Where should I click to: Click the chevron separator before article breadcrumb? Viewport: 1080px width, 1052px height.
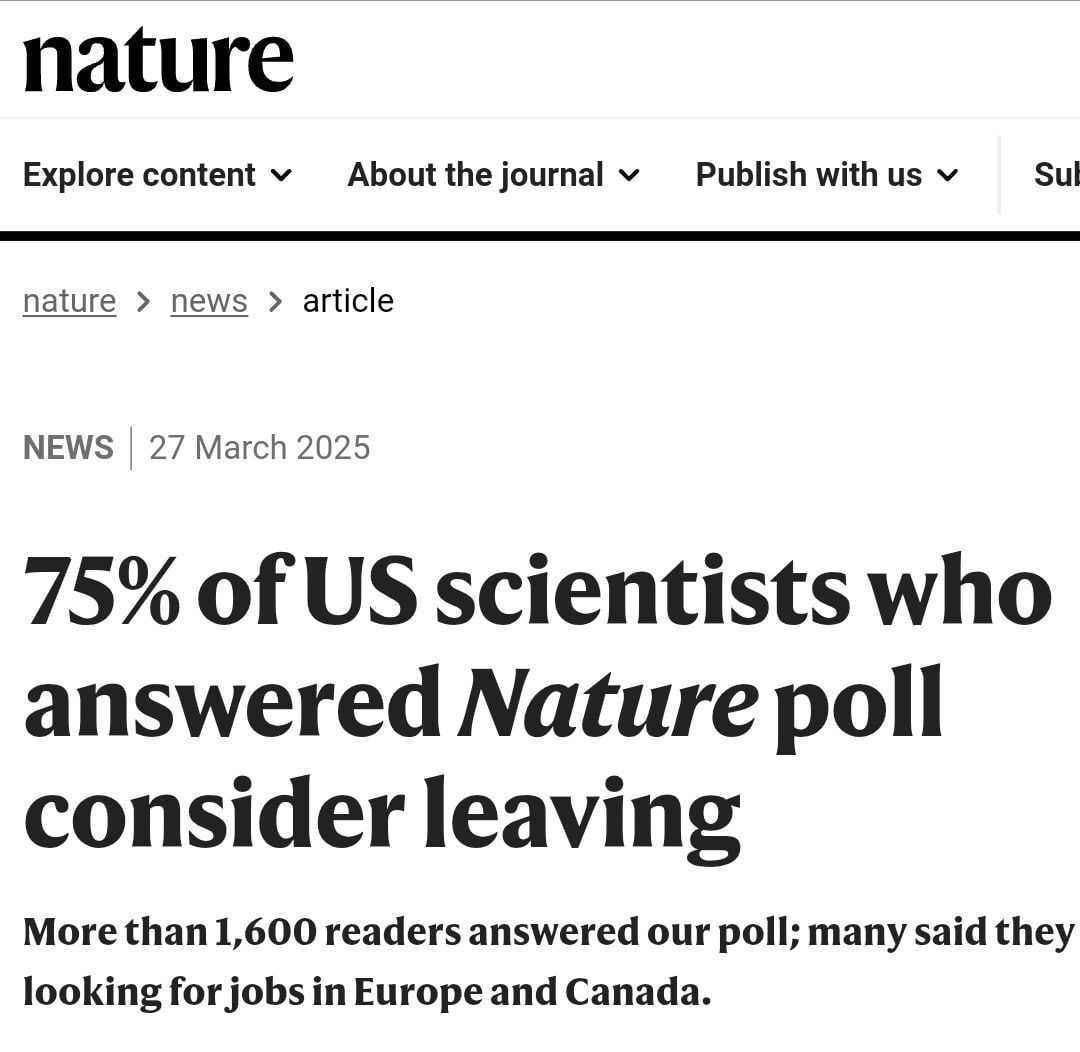[x=276, y=301]
